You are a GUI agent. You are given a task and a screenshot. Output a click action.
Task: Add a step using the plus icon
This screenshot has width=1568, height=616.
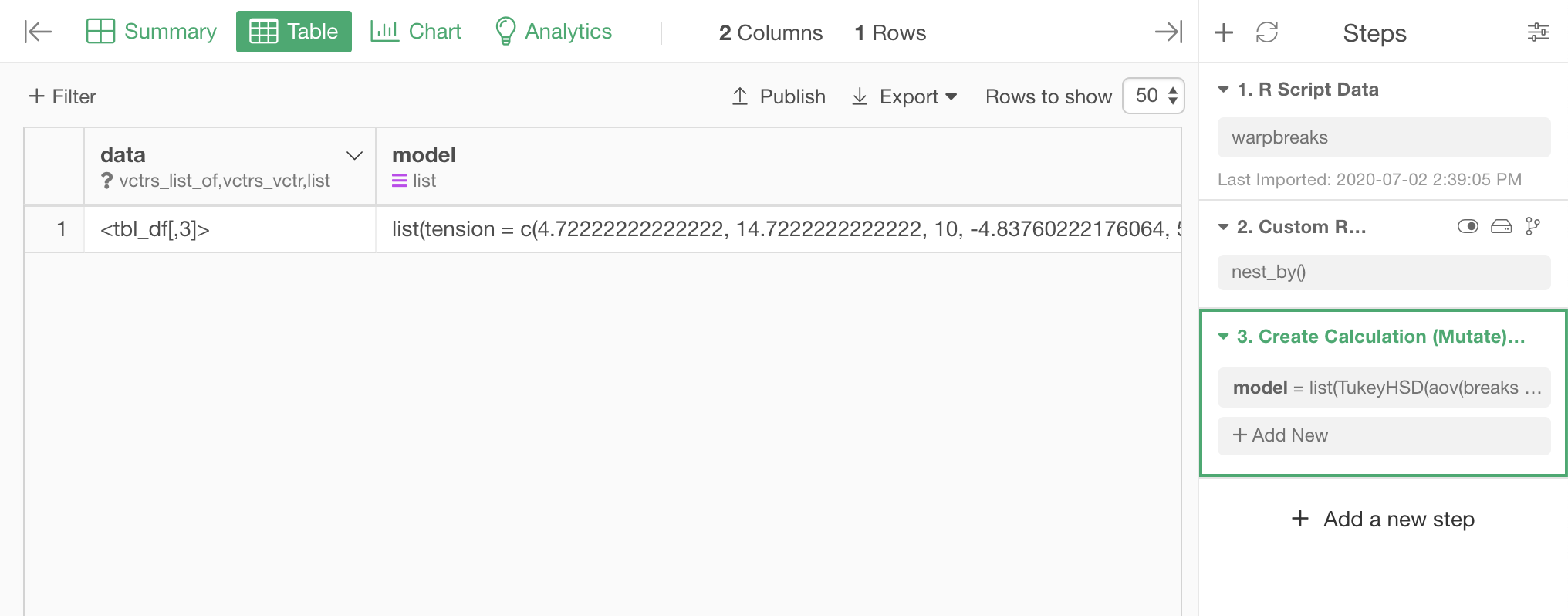pyautogui.click(x=1224, y=32)
